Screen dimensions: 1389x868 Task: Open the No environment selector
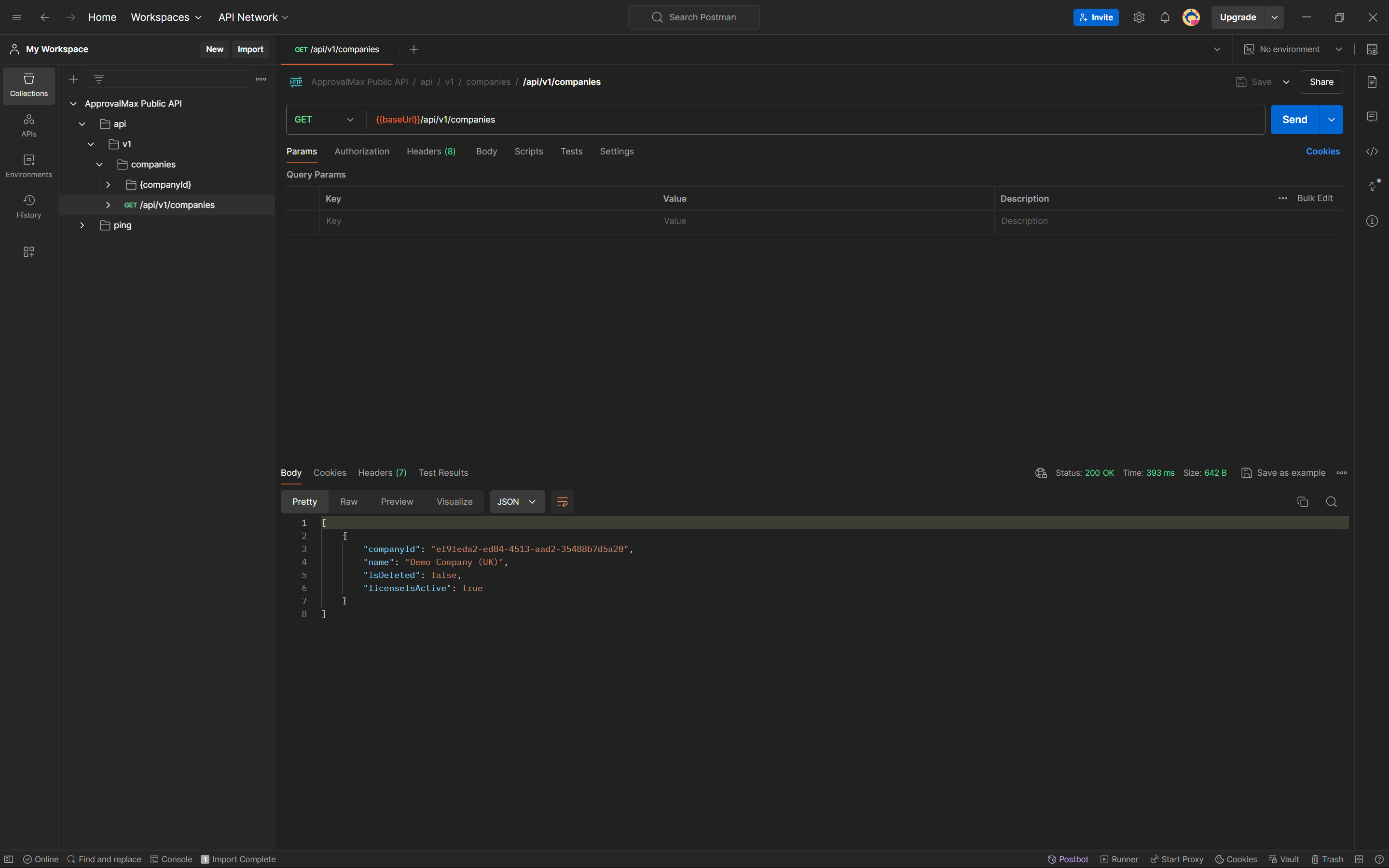(1293, 49)
